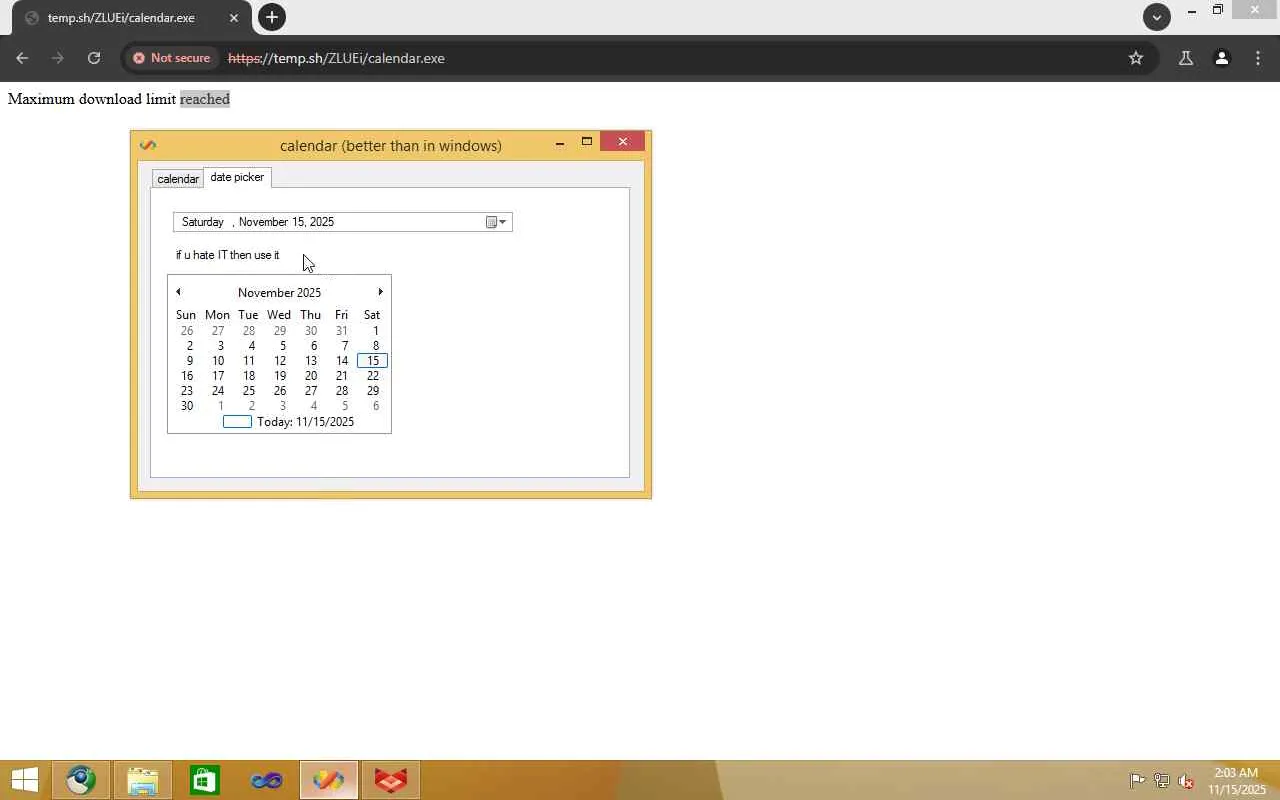
Task: Click the Not secure site indicator
Action: pyautogui.click(x=171, y=58)
